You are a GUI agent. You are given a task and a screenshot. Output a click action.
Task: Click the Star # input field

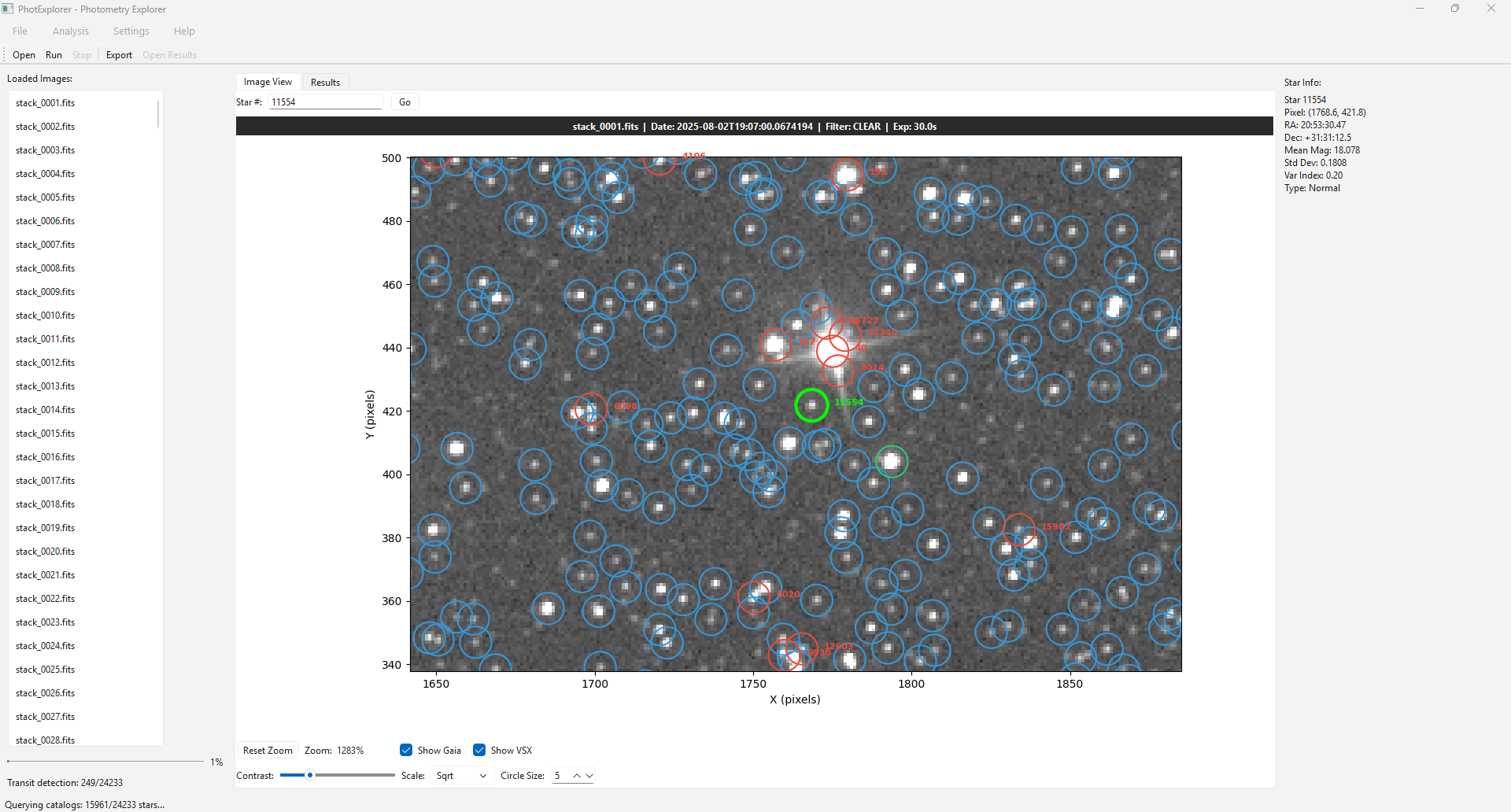[x=325, y=102]
